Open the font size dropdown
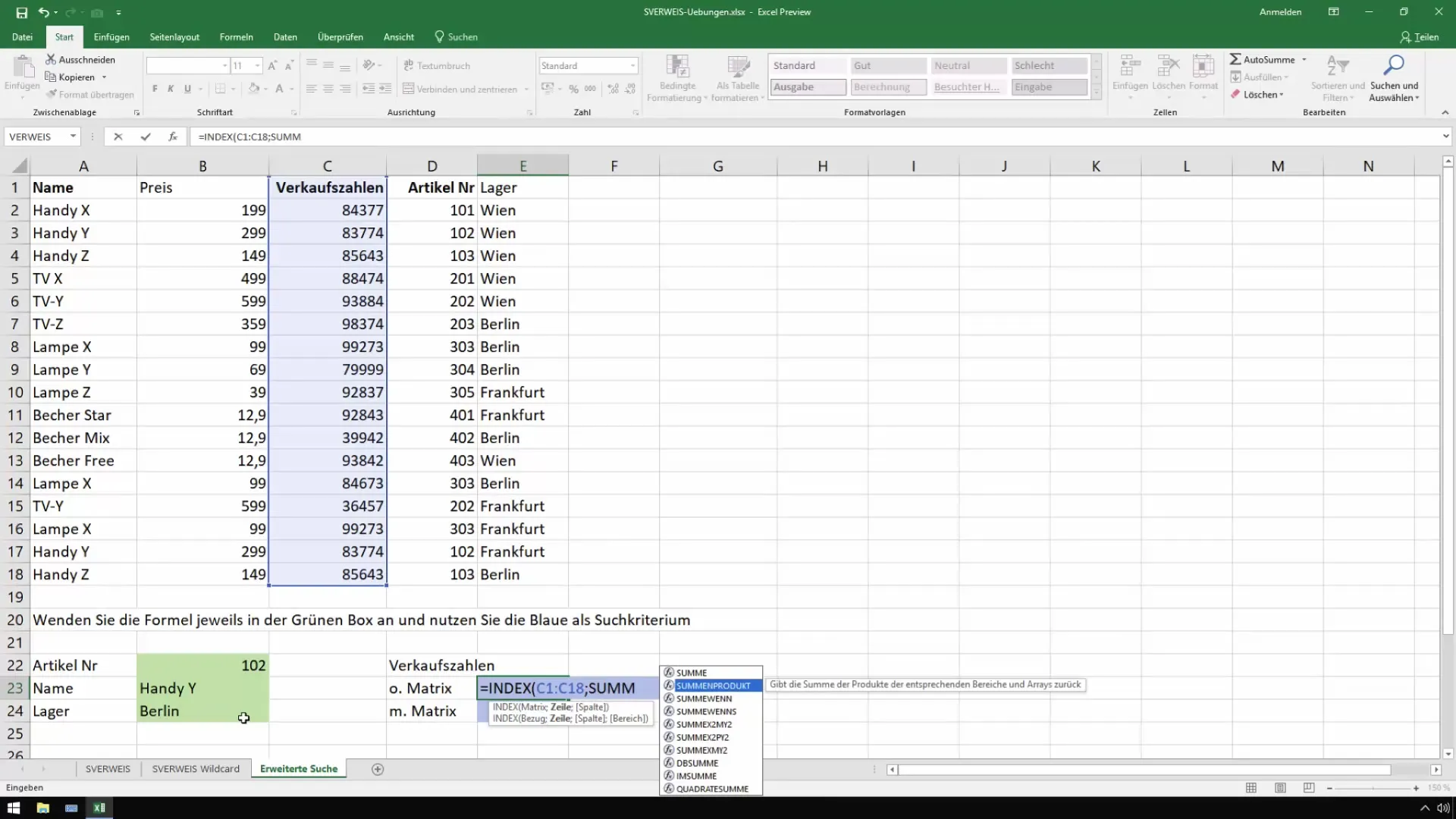Screen dimensions: 1456x819 (258, 66)
